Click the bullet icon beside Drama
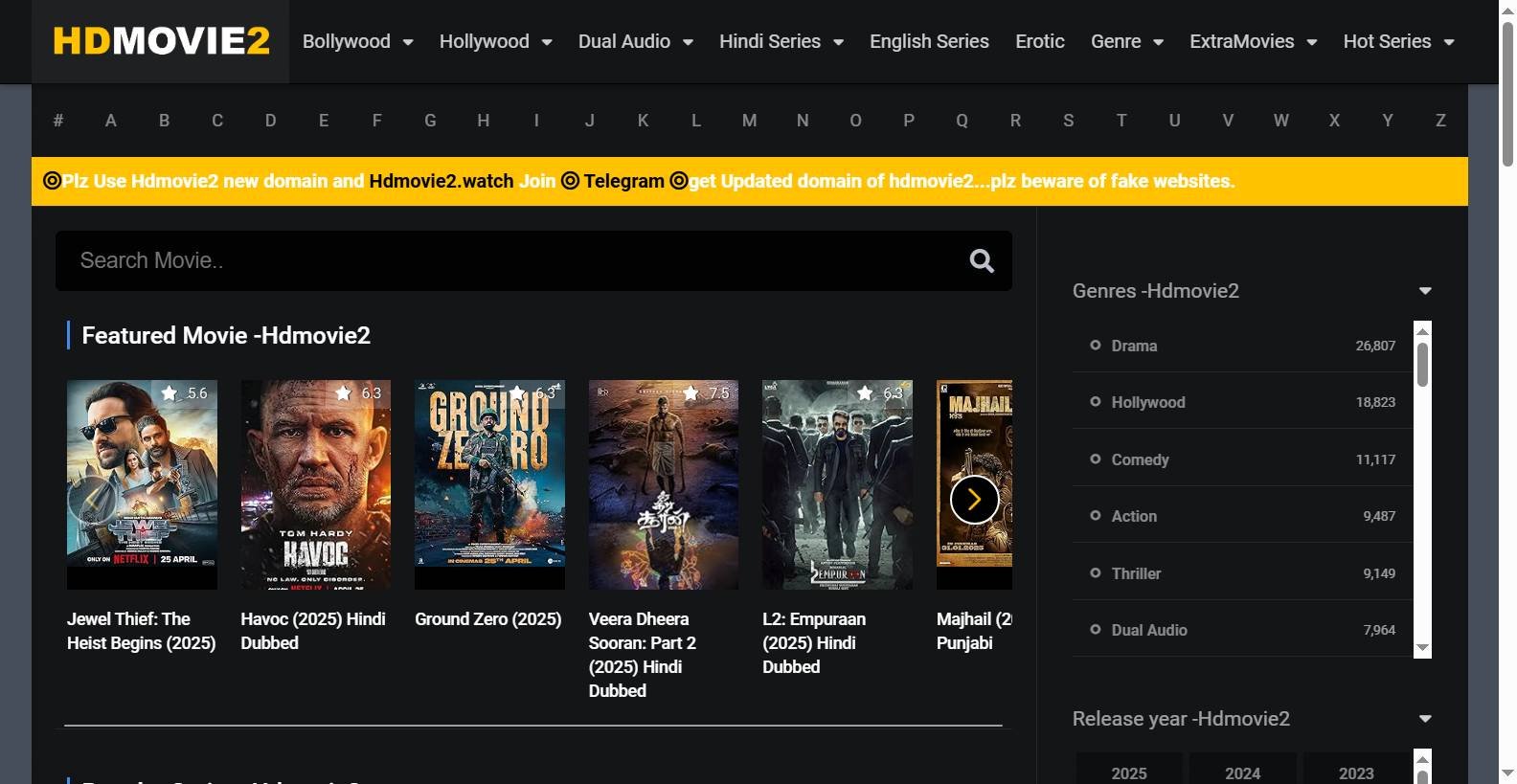This screenshot has height=784, width=1517. 1095,345
